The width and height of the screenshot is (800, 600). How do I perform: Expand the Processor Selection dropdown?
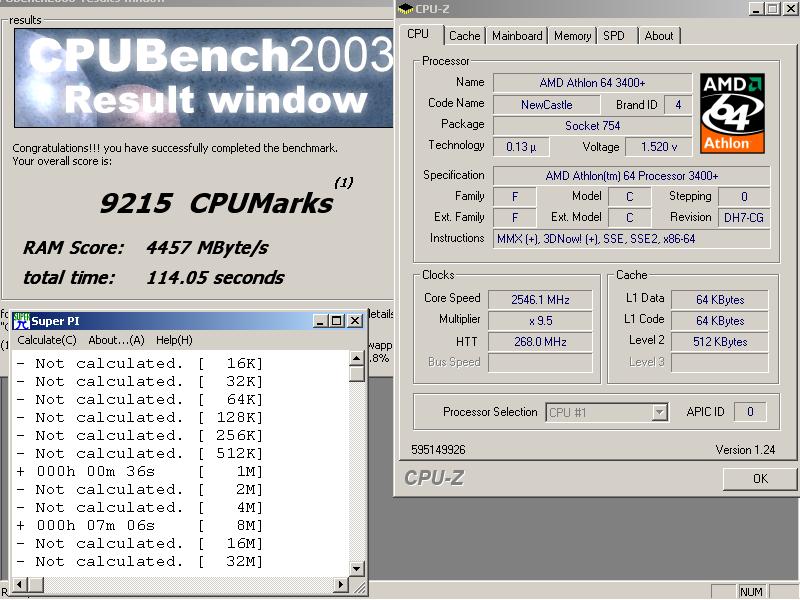pos(659,412)
